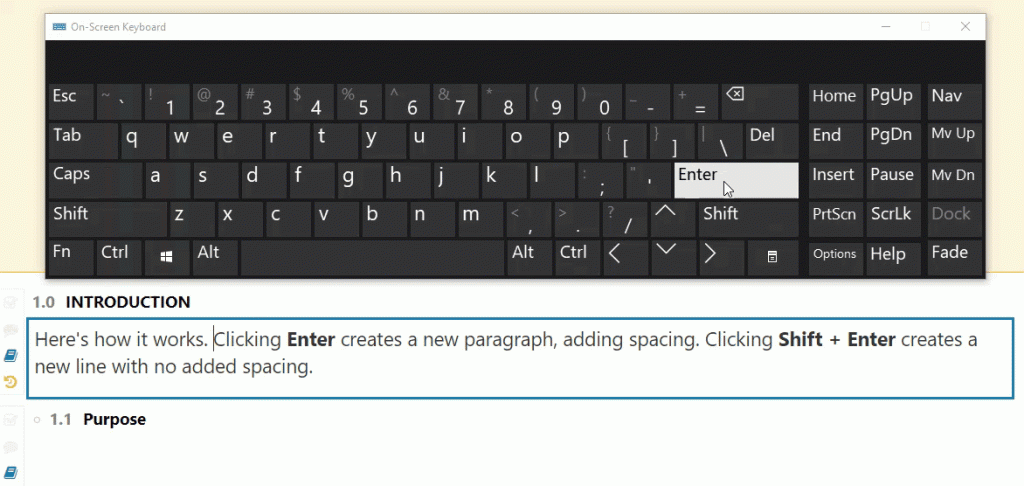Click the Help key
This screenshot has width=1024, height=486.
click(893, 258)
